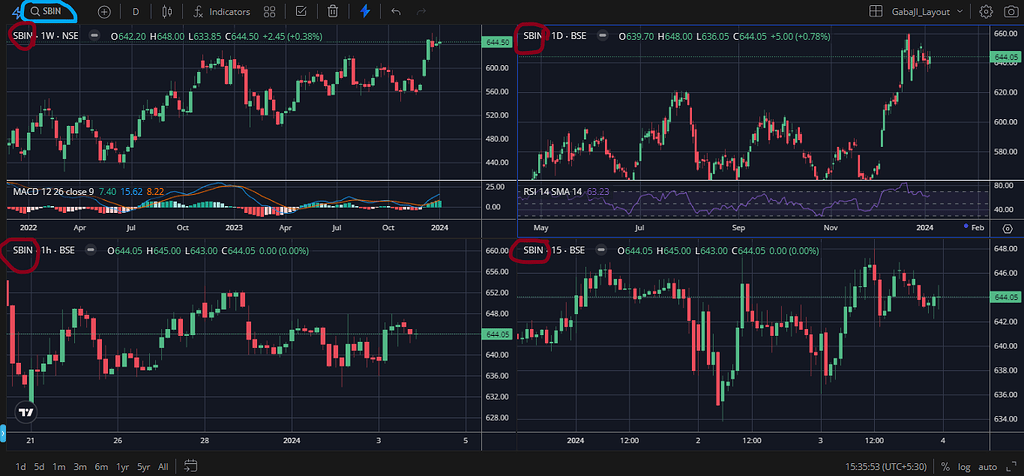This screenshot has width=1024, height=476.
Task: Click the checkbox icon in top toolbar
Action: coord(302,12)
